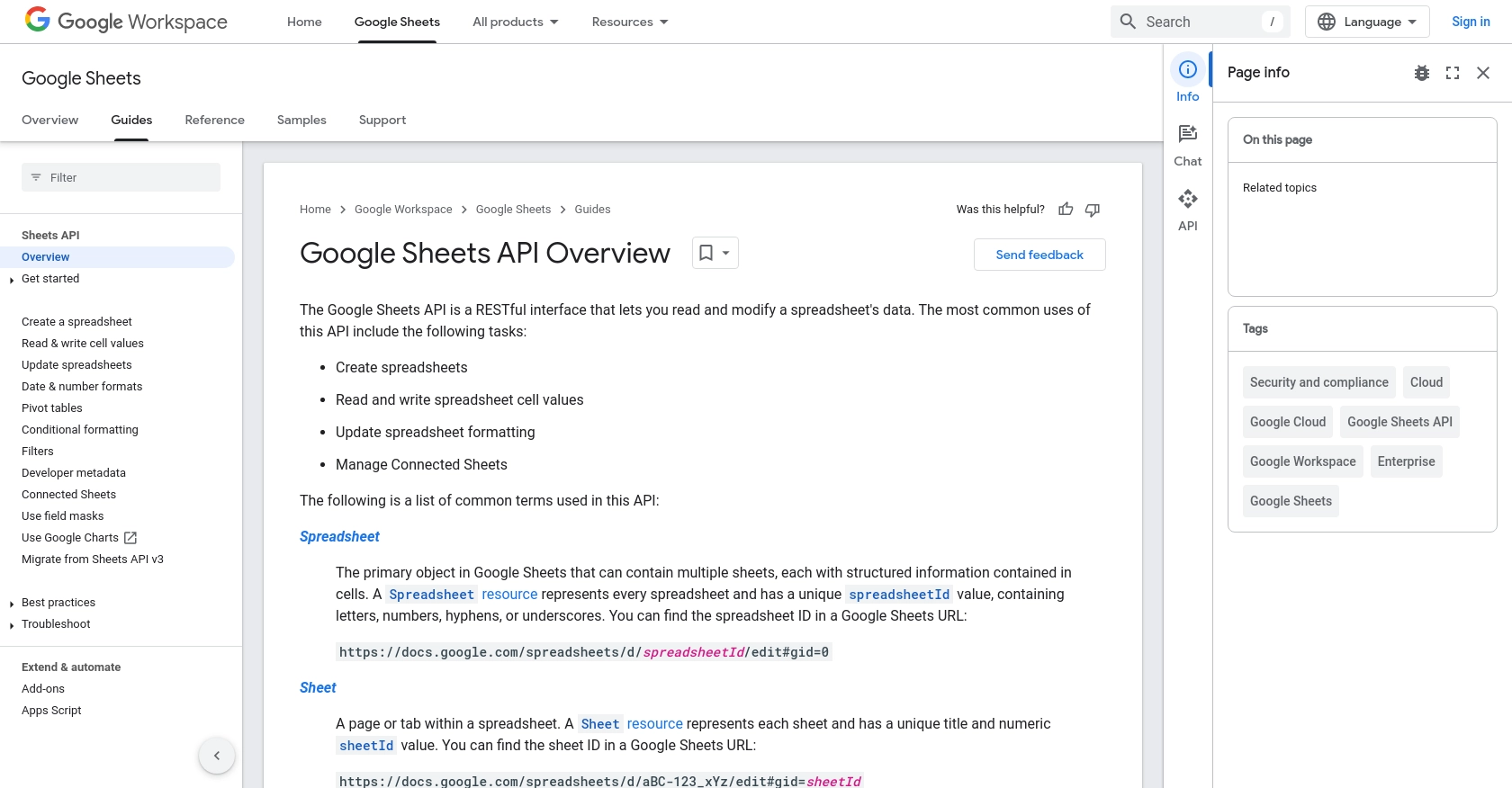Click the Google Sheets API tag
Viewport: 1512px width, 788px height.
pos(1399,422)
